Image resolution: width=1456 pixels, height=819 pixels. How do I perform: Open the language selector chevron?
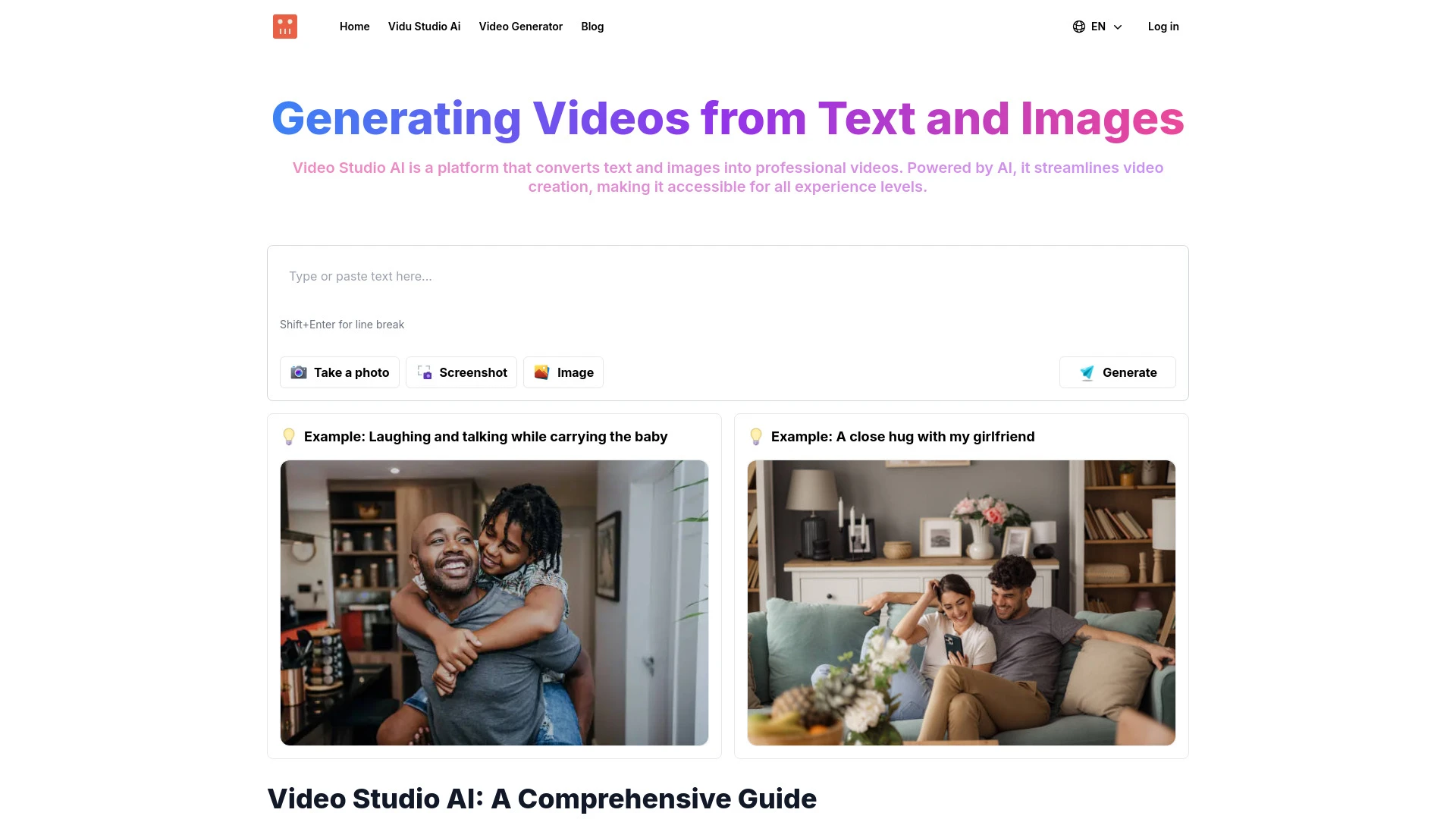[x=1117, y=27]
